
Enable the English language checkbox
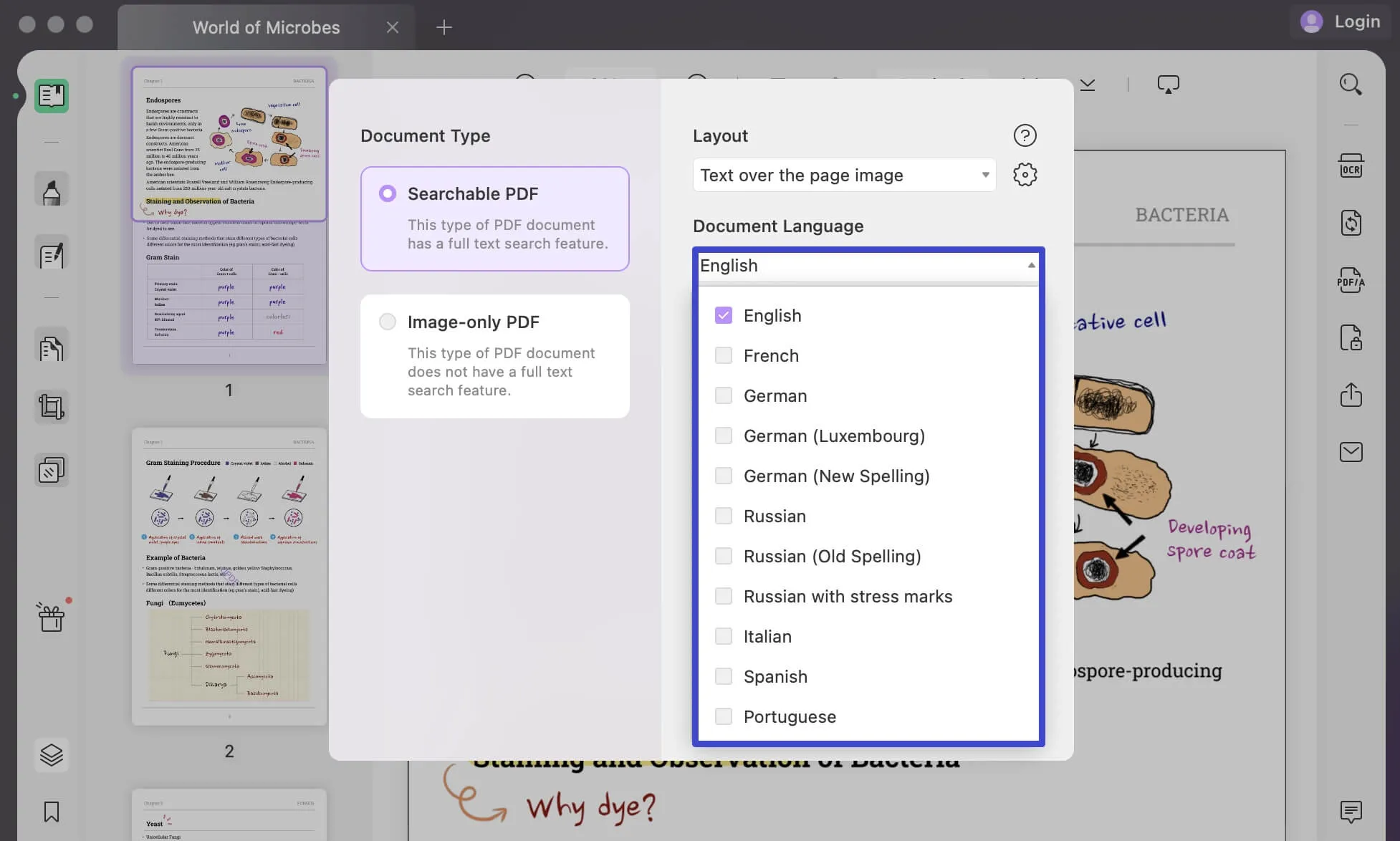(723, 315)
